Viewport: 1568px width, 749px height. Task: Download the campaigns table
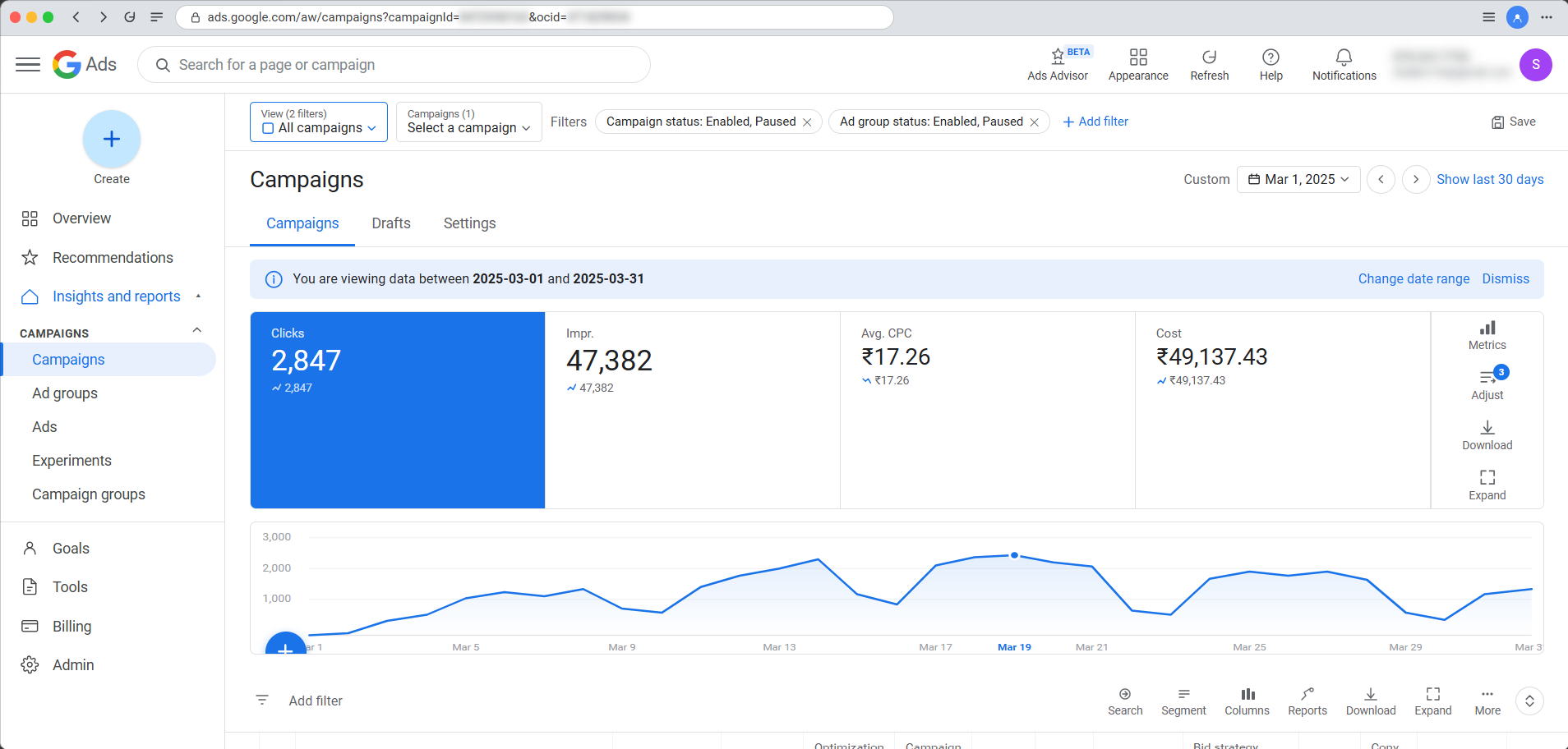1371,701
